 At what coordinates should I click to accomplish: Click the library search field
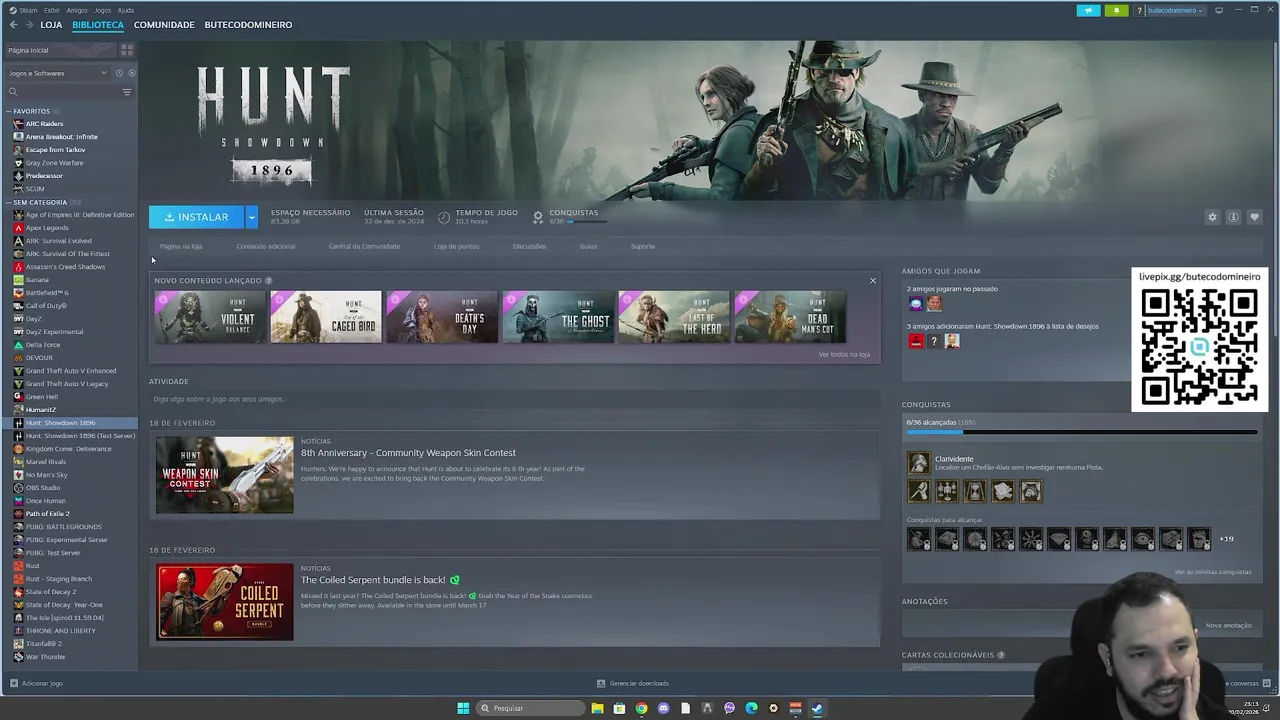(65, 92)
